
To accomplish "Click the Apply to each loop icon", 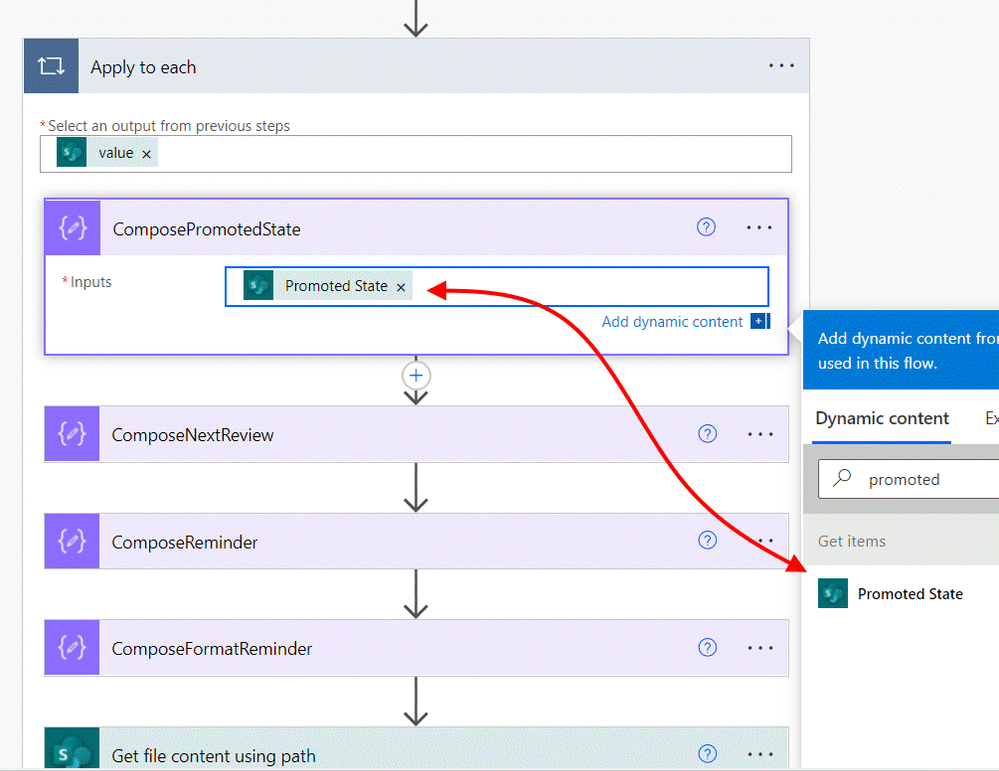I will pyautogui.click(x=51, y=66).
